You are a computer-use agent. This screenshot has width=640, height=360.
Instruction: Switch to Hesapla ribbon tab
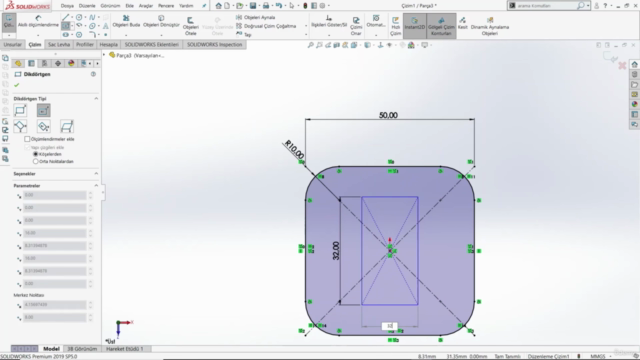point(109,44)
